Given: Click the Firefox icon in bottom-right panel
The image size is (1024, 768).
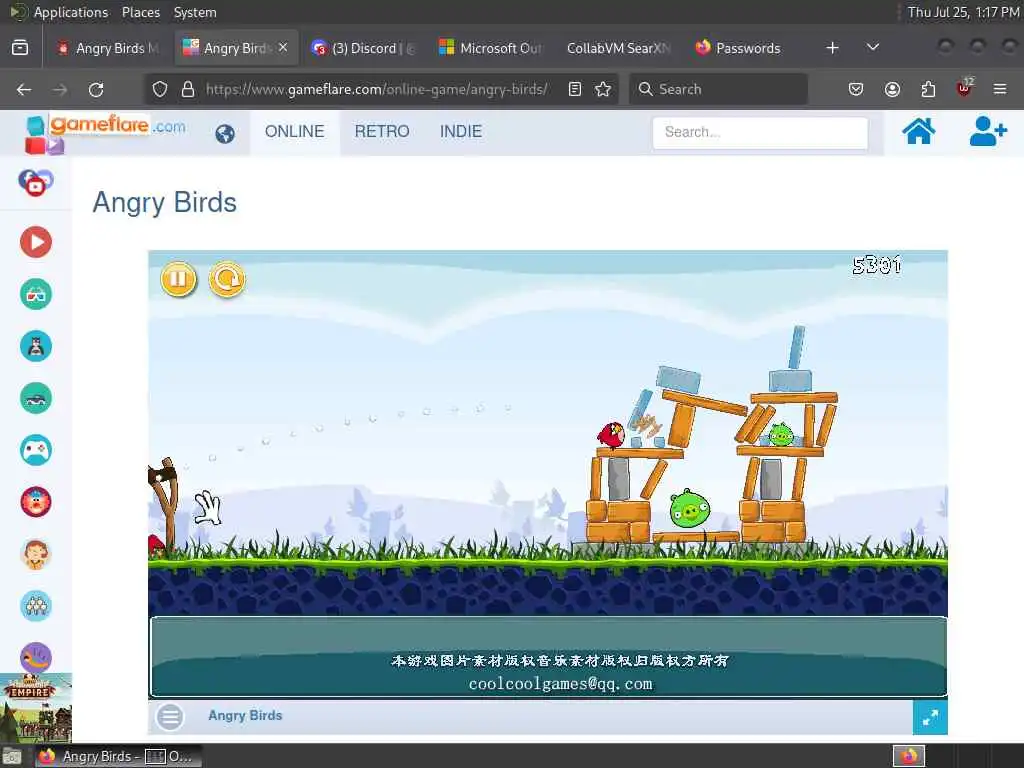Looking at the screenshot, I should point(909,757).
